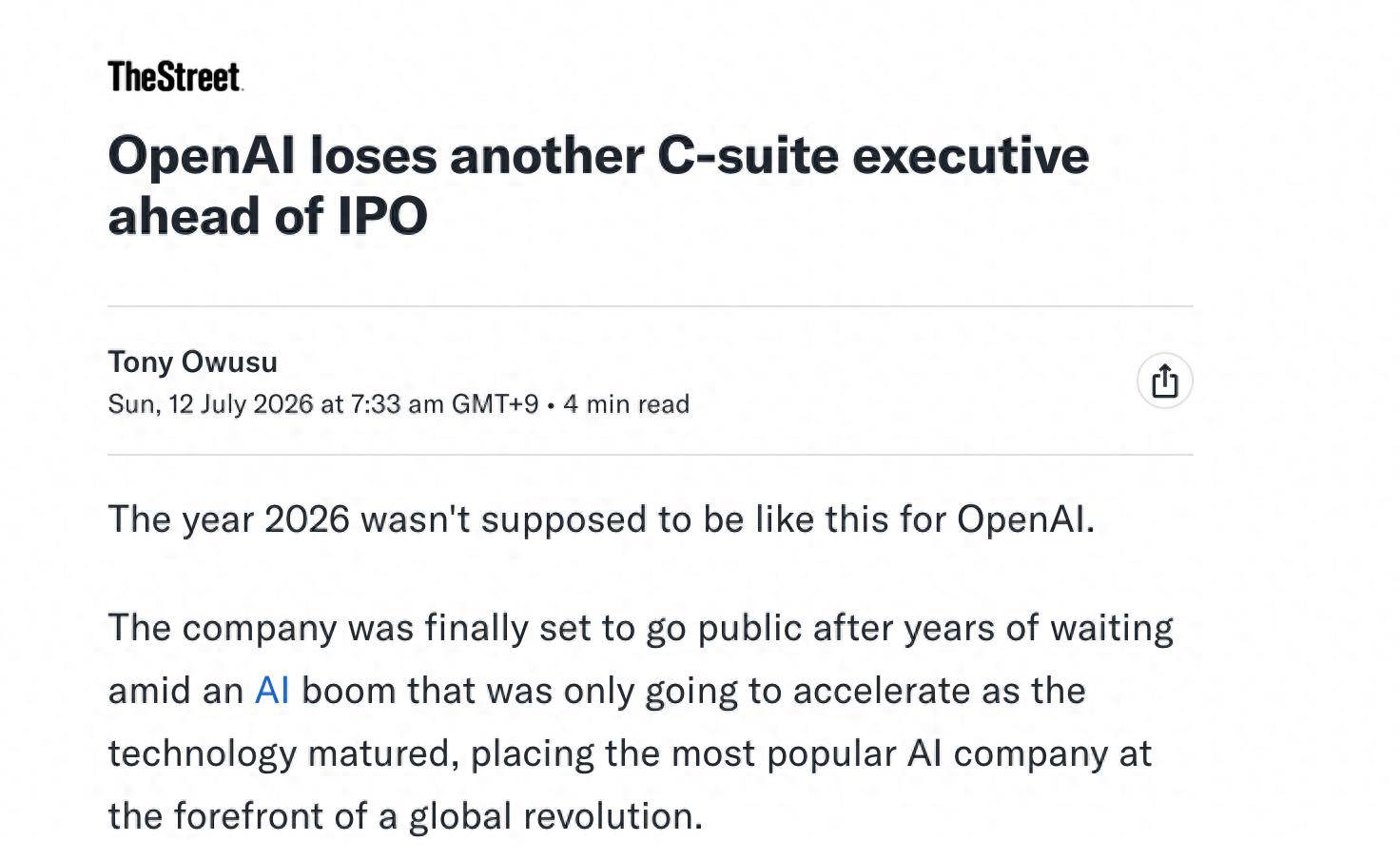Open TheStreet logo at the top
The width and height of the screenshot is (1400, 860).
pyautogui.click(x=175, y=76)
